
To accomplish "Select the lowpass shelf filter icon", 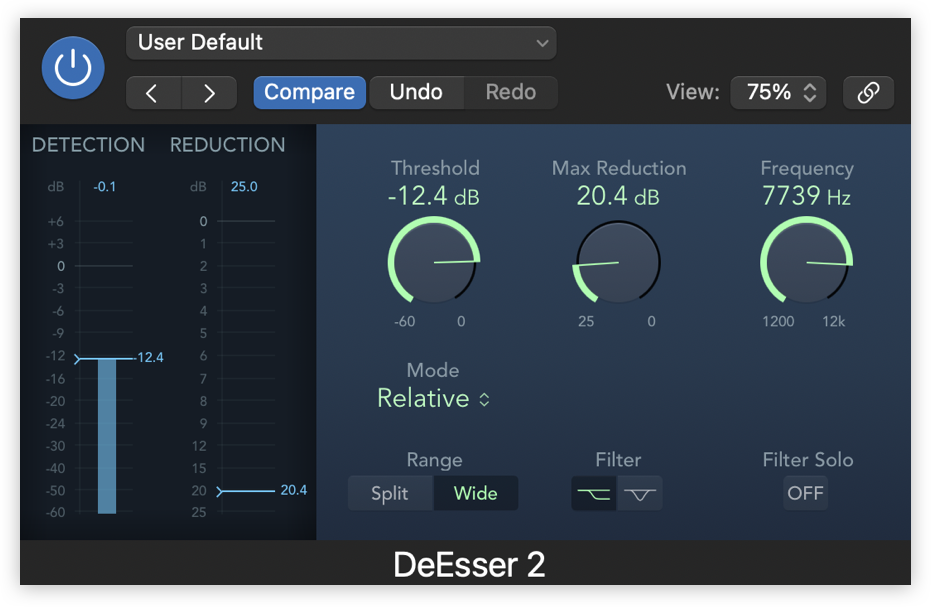I will [x=594, y=494].
